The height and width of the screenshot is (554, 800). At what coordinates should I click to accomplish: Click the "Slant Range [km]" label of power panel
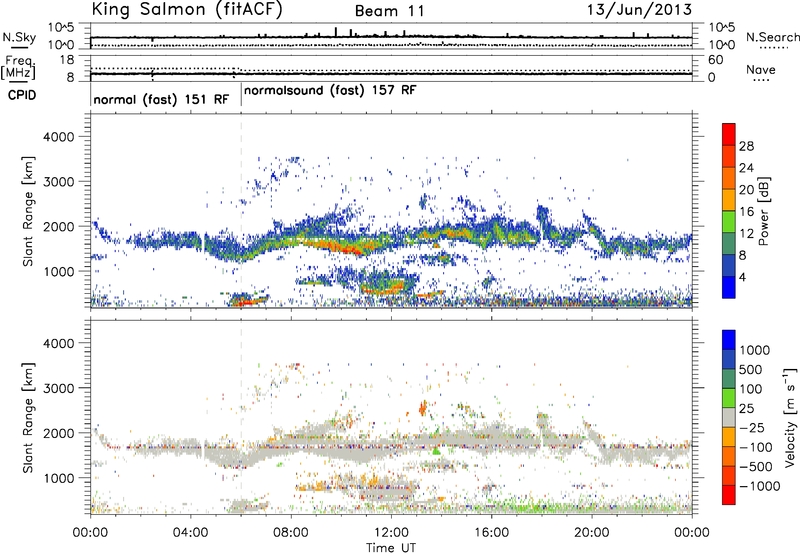point(29,211)
